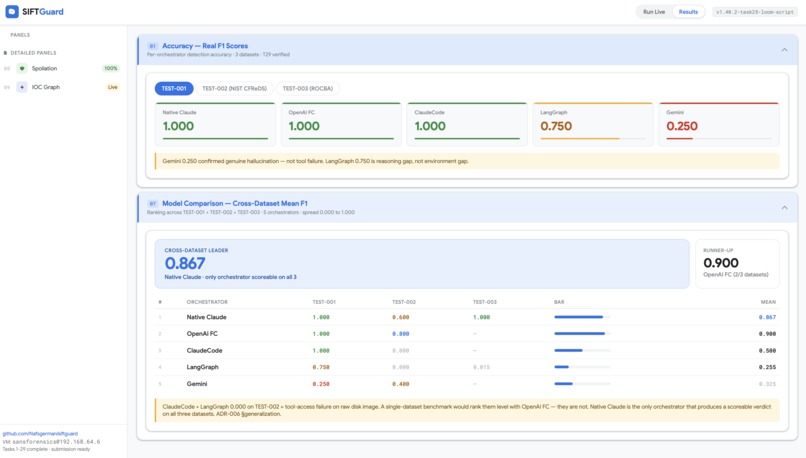This screenshot has height=458, width=806.
Task: Switch to Run Live mode
Action: click(654, 12)
